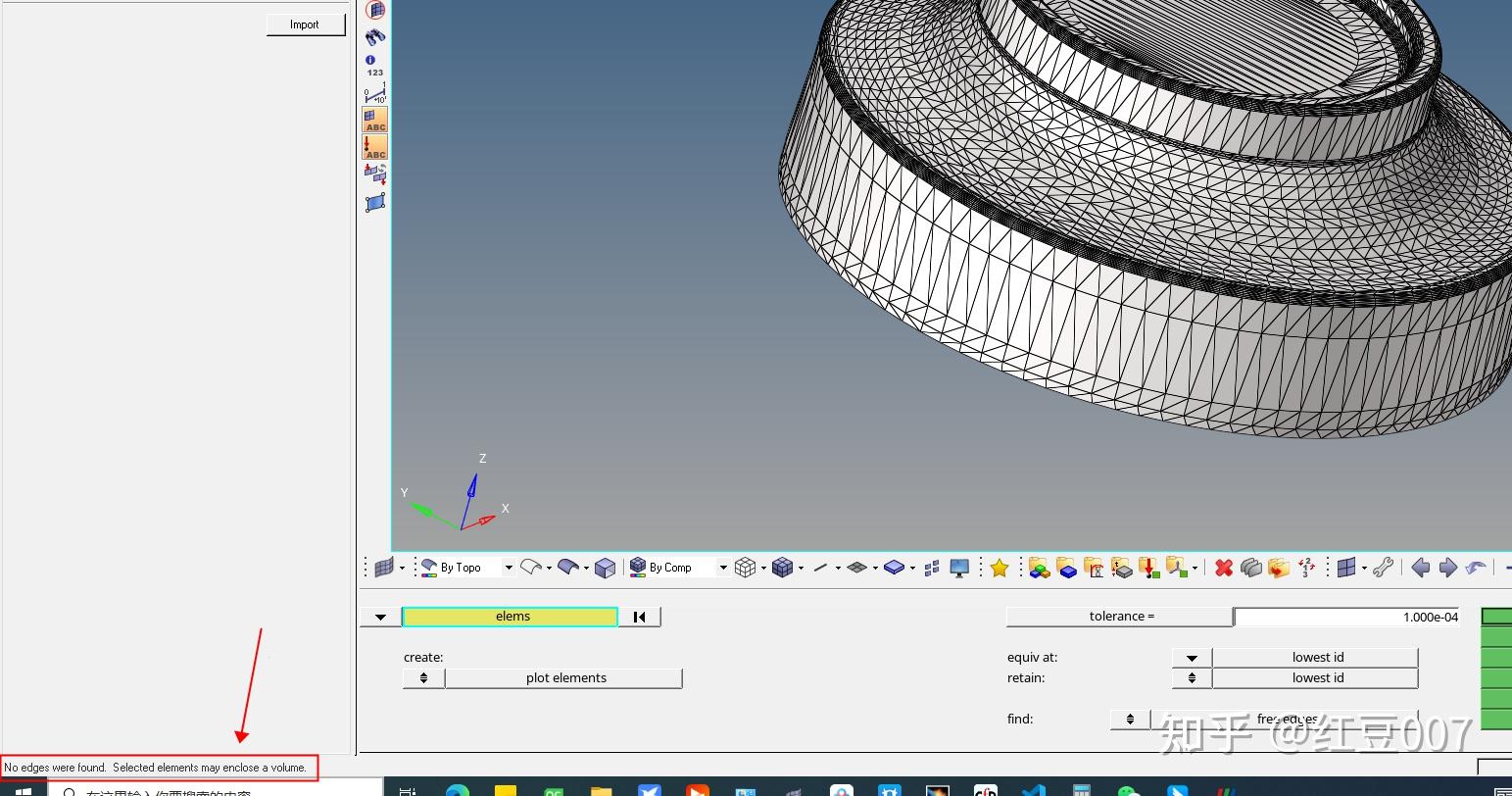The height and width of the screenshot is (796, 1512).
Task: Click the renumber 2-1-3 icon
Action: click(1306, 568)
